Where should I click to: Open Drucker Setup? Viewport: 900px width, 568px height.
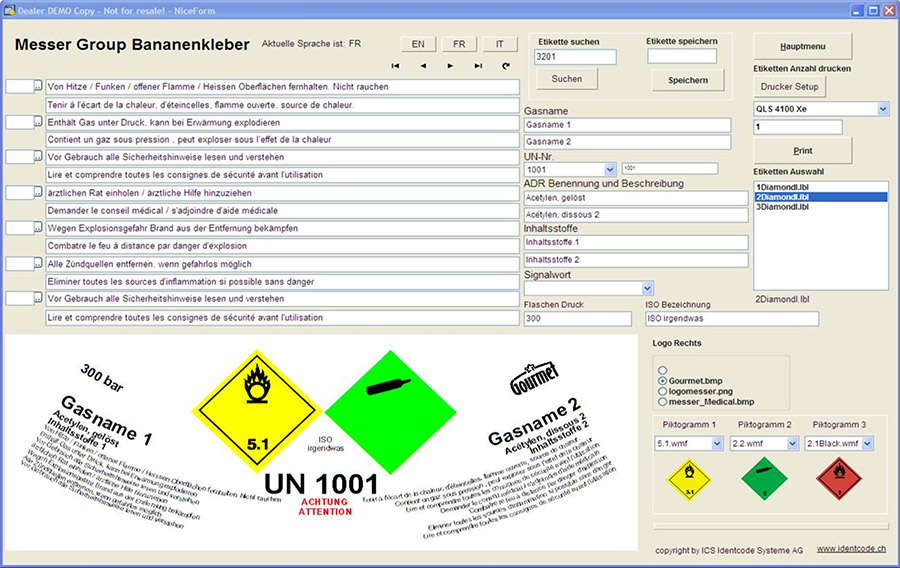[x=789, y=87]
